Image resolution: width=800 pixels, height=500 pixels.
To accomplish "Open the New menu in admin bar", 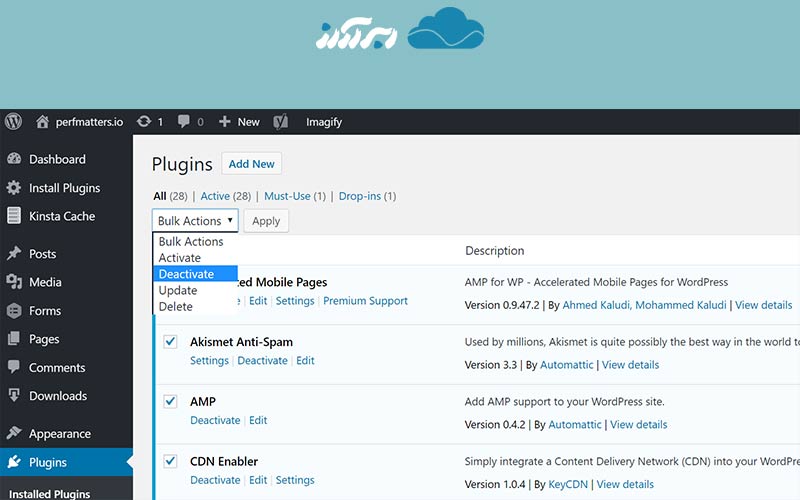I will pos(238,122).
